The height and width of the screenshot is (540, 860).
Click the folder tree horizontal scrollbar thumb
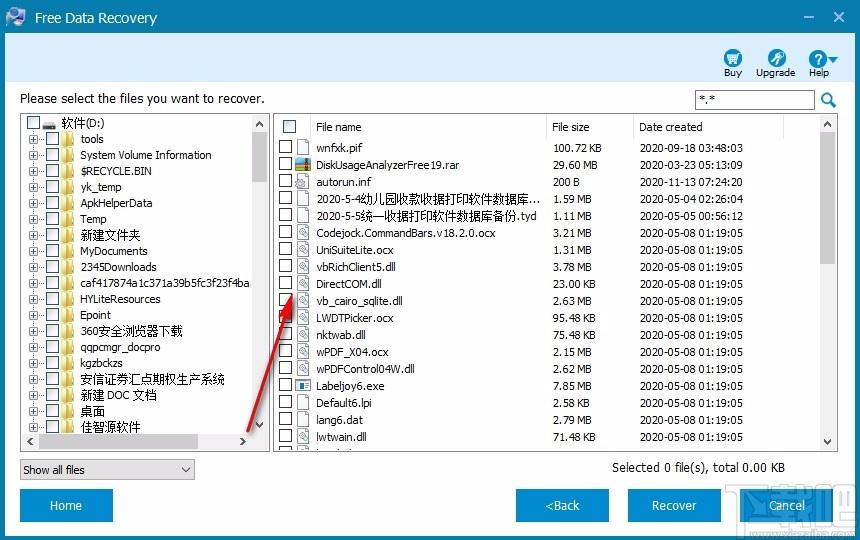[x=118, y=441]
